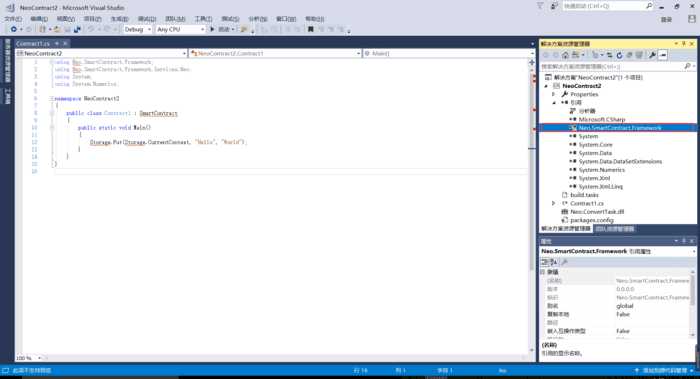Toggle categorized view in Properties panel

[545, 262]
